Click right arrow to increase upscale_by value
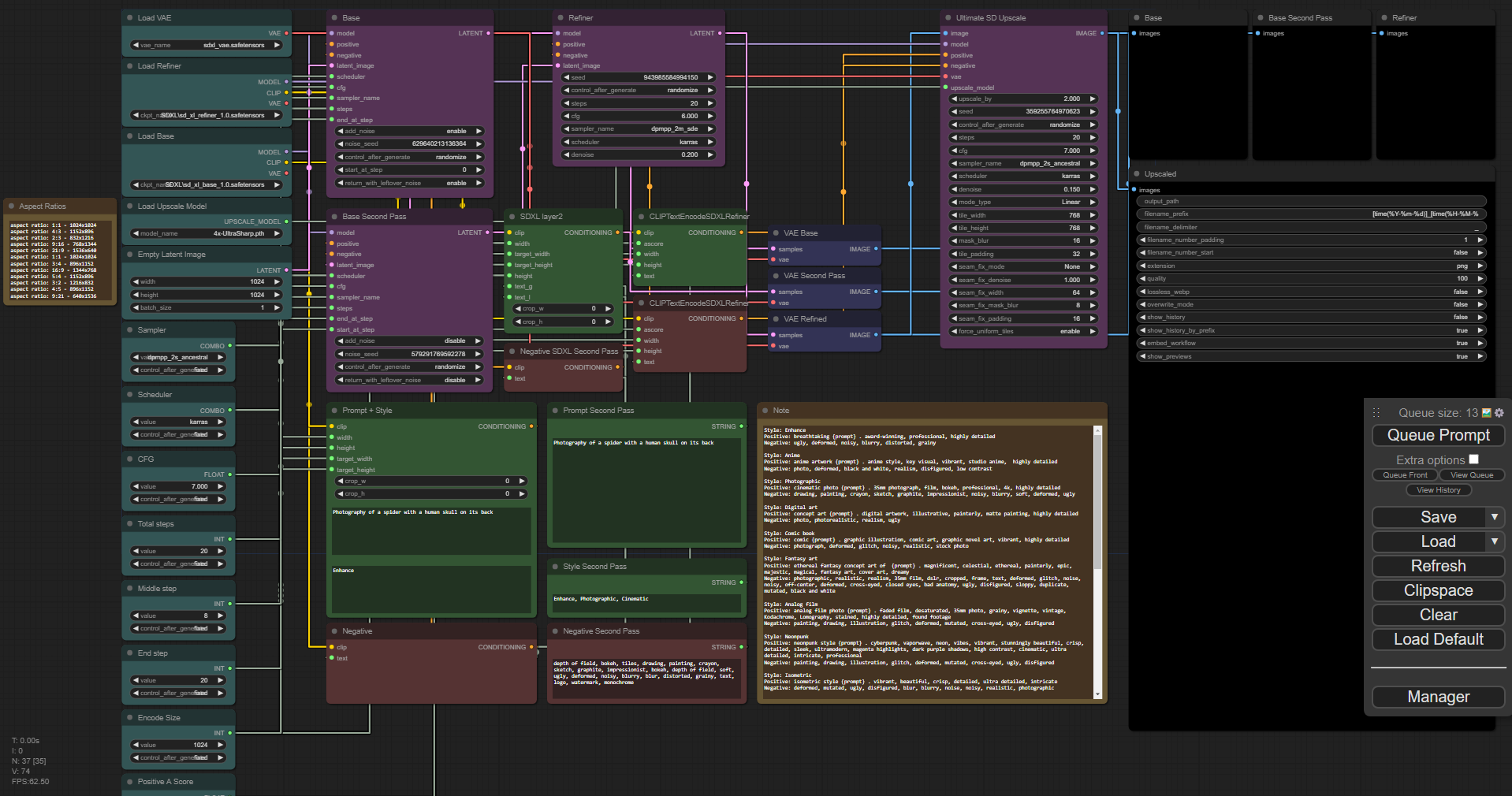The height and width of the screenshot is (796, 1512). 1093,99
